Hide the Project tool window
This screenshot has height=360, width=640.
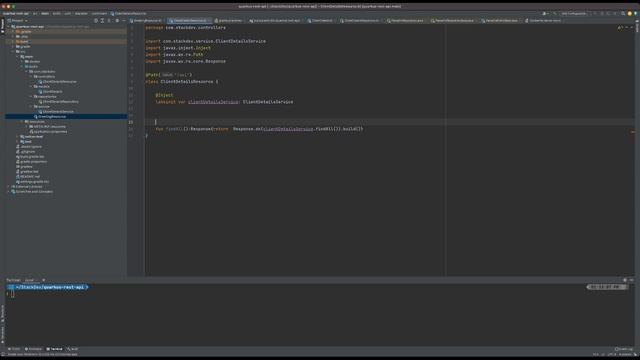(x=124, y=20)
